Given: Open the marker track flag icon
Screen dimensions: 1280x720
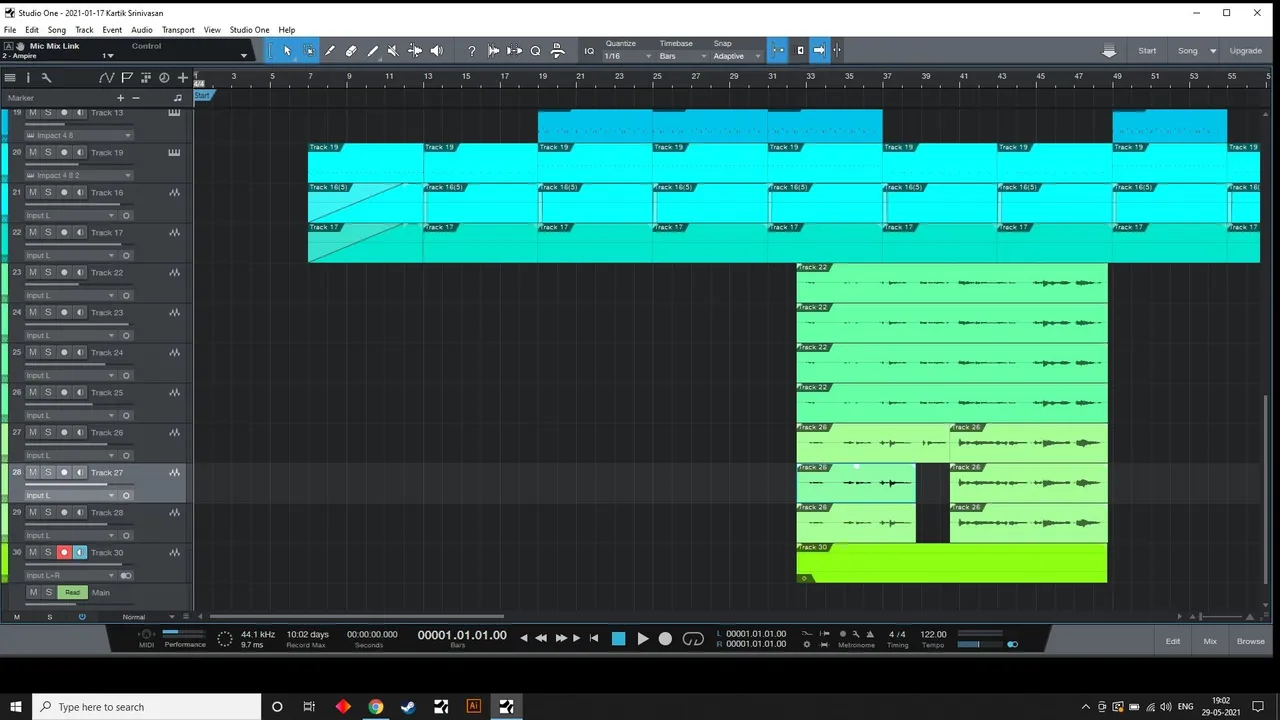Looking at the screenshot, I should point(127,78).
